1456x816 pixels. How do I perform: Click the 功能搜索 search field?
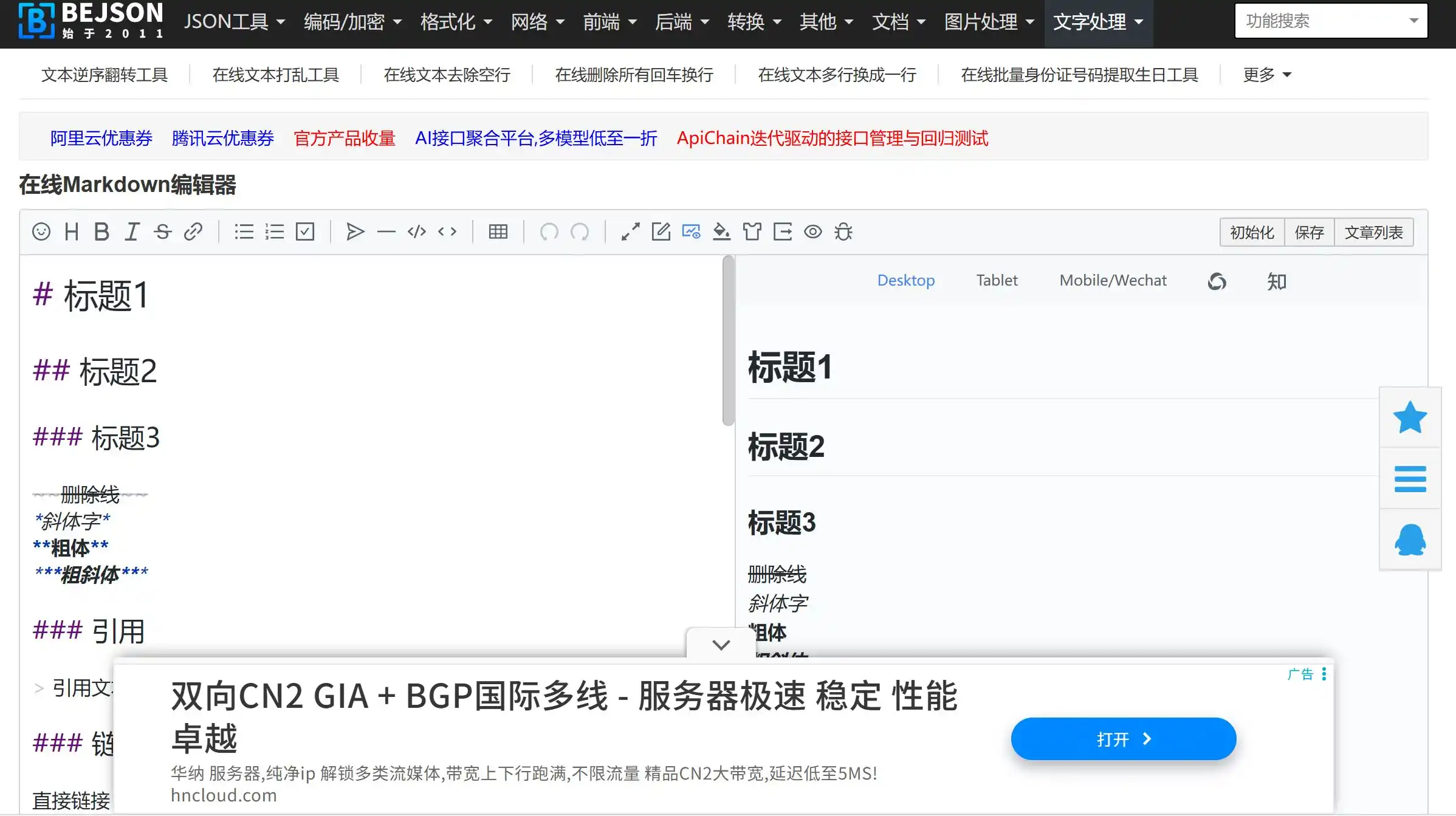pos(1331,21)
